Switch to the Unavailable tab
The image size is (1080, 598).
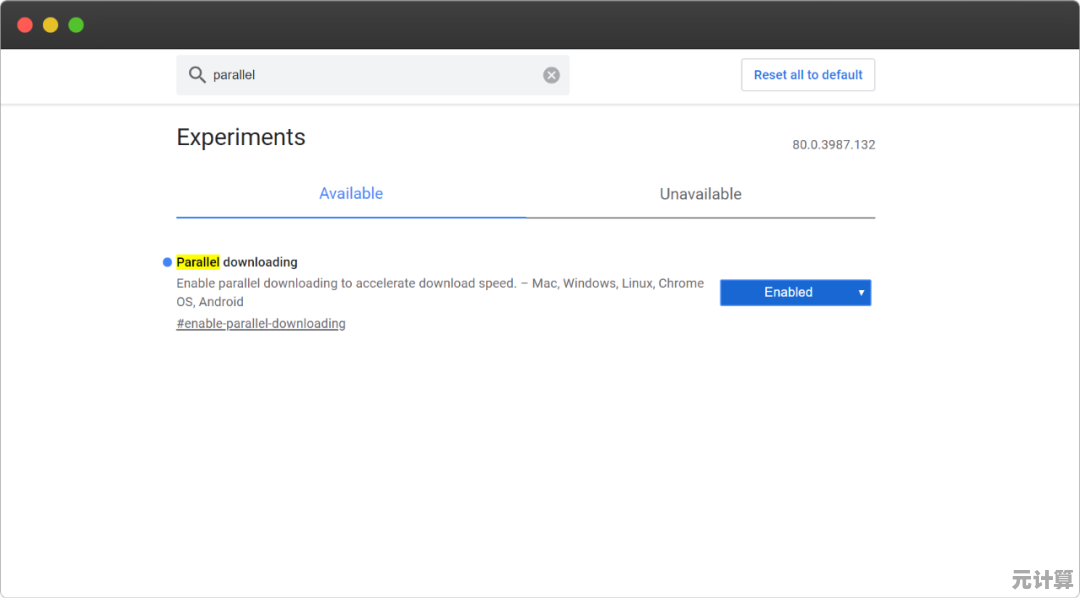(x=700, y=194)
